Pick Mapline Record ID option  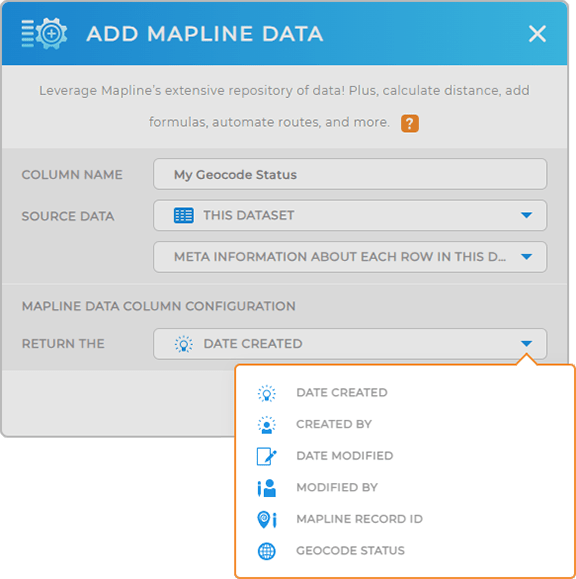[360, 519]
